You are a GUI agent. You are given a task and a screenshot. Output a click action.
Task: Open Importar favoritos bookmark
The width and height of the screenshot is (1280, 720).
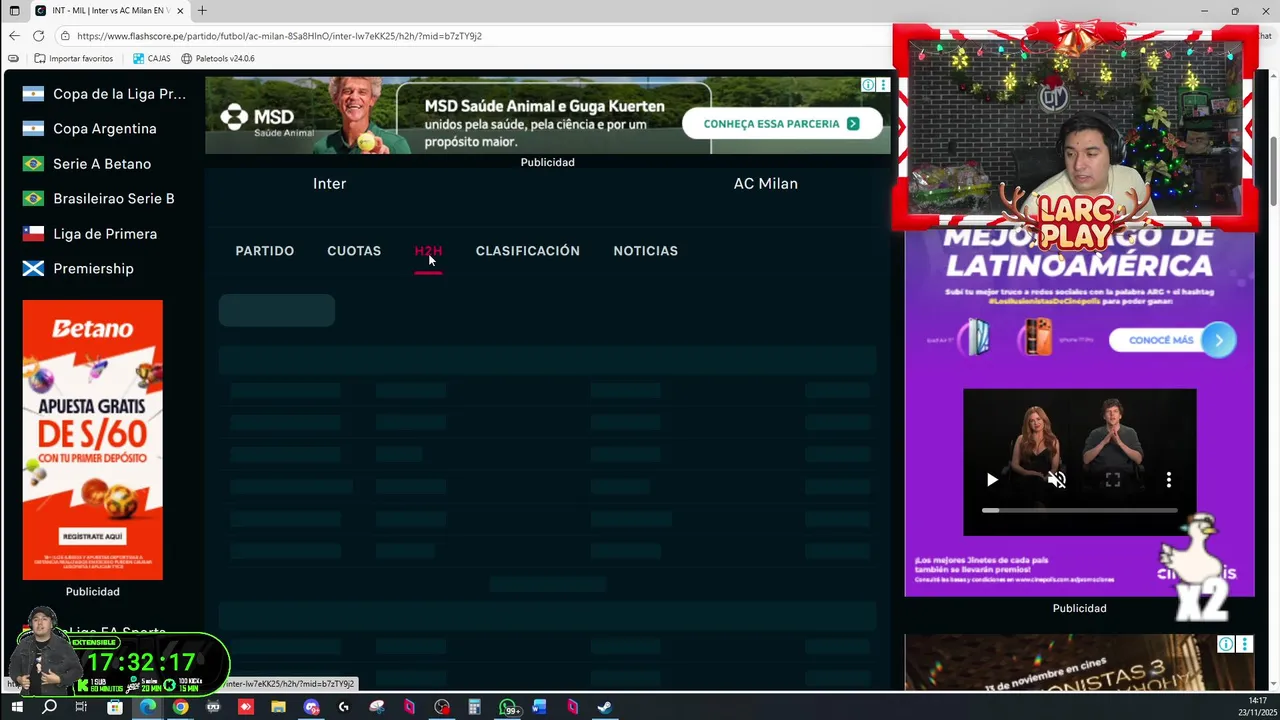click(73, 59)
